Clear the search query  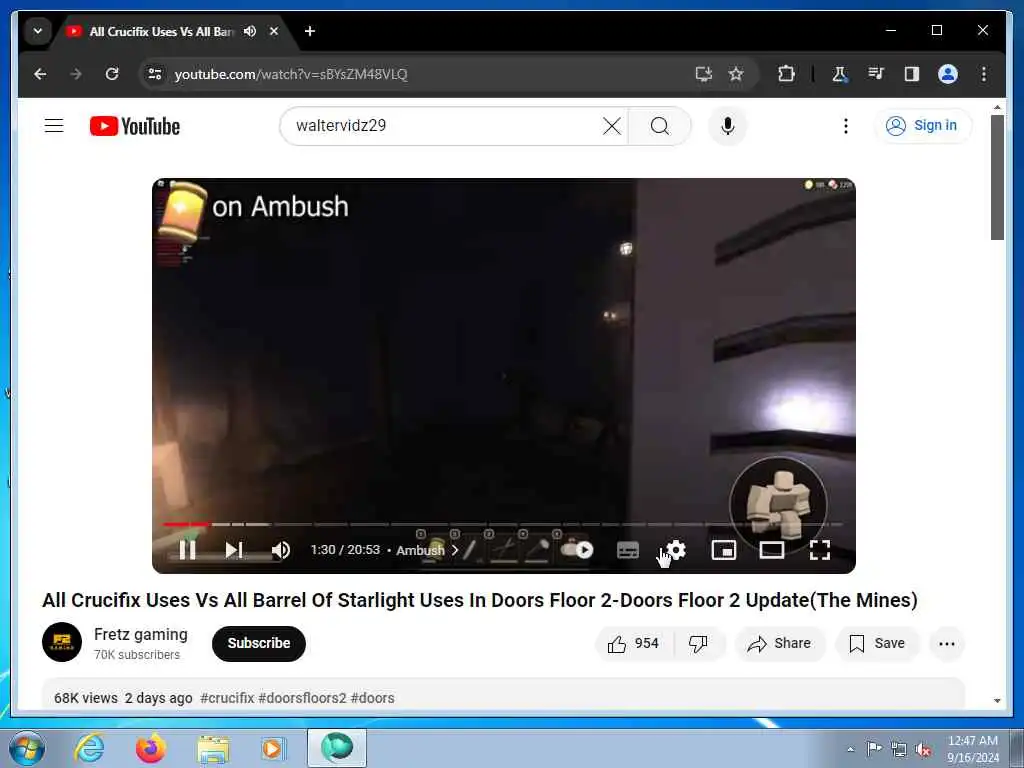(612, 125)
